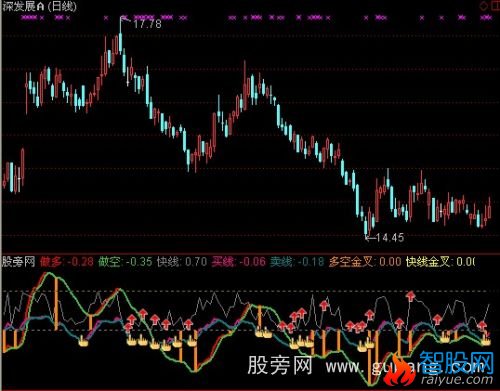Screen dimensions: 500x391
Task: Click the candlestick at the 14.45 low
Action: pos(366,227)
